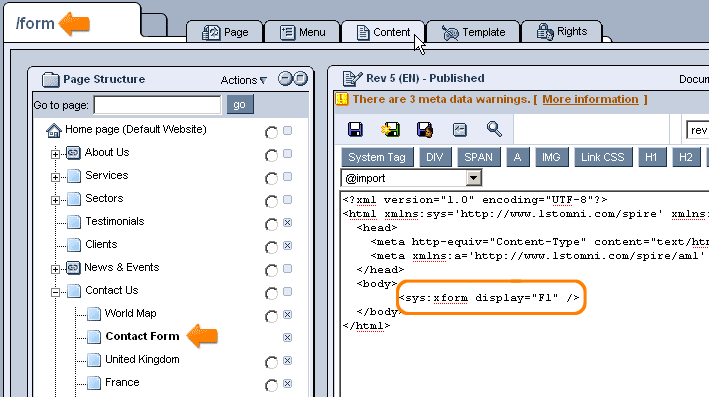Viewport: 709px width, 397px height.
Task: Select the radio button for France
Action: pos(271,385)
